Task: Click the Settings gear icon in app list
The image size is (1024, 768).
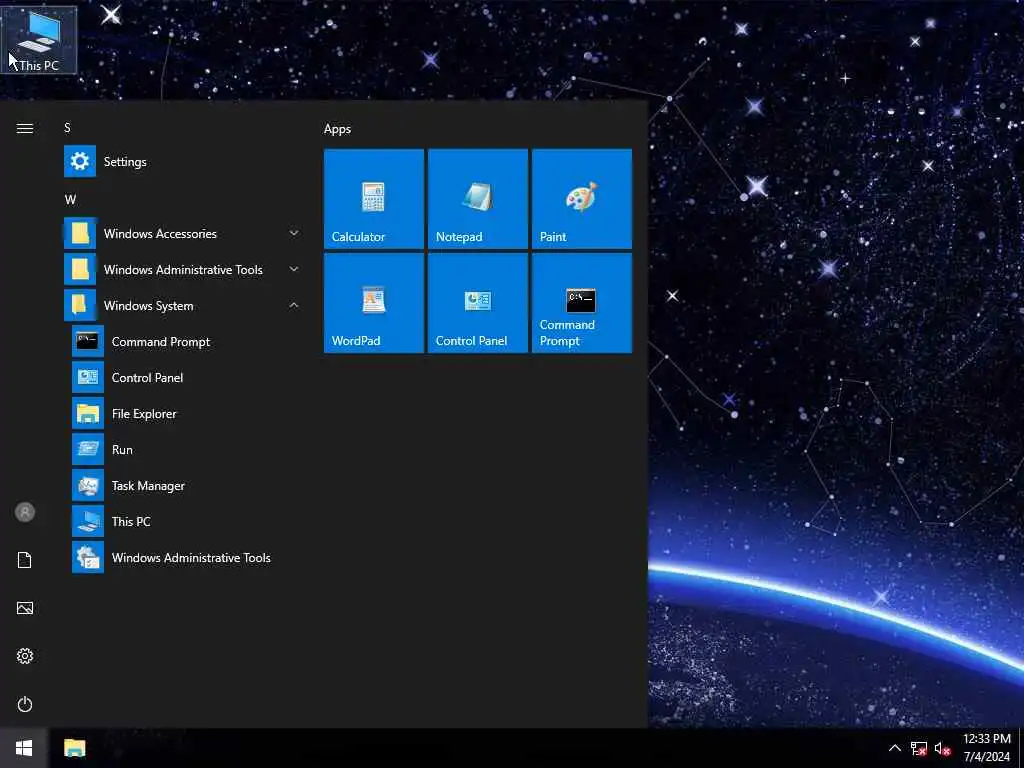Action: [80, 161]
